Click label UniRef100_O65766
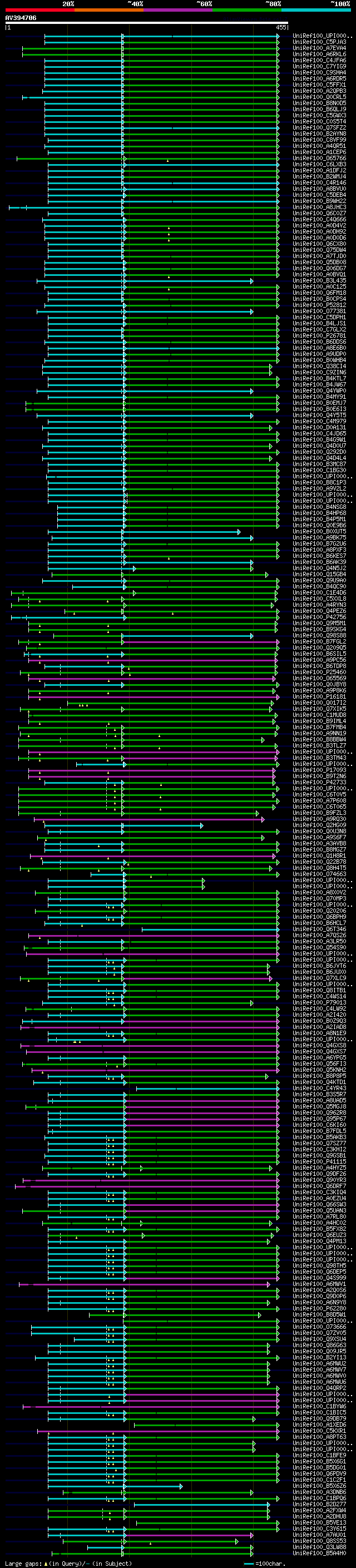The width and height of the screenshot is (356, 1568). 319,159
